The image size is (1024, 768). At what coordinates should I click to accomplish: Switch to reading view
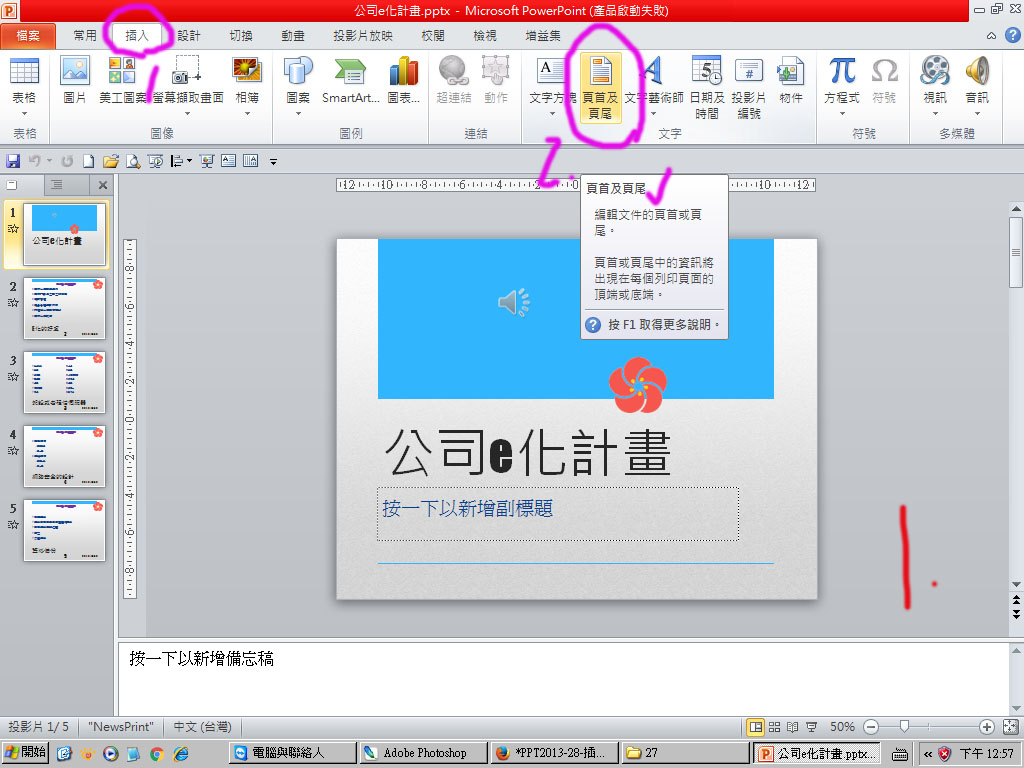792,727
